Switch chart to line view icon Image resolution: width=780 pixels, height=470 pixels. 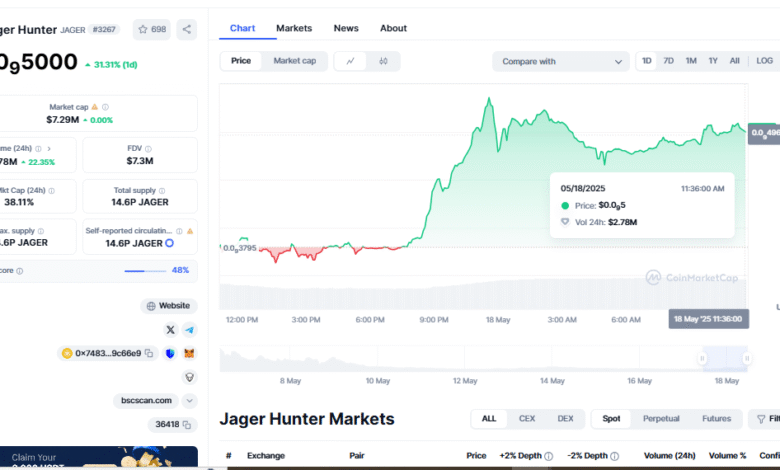click(350, 61)
